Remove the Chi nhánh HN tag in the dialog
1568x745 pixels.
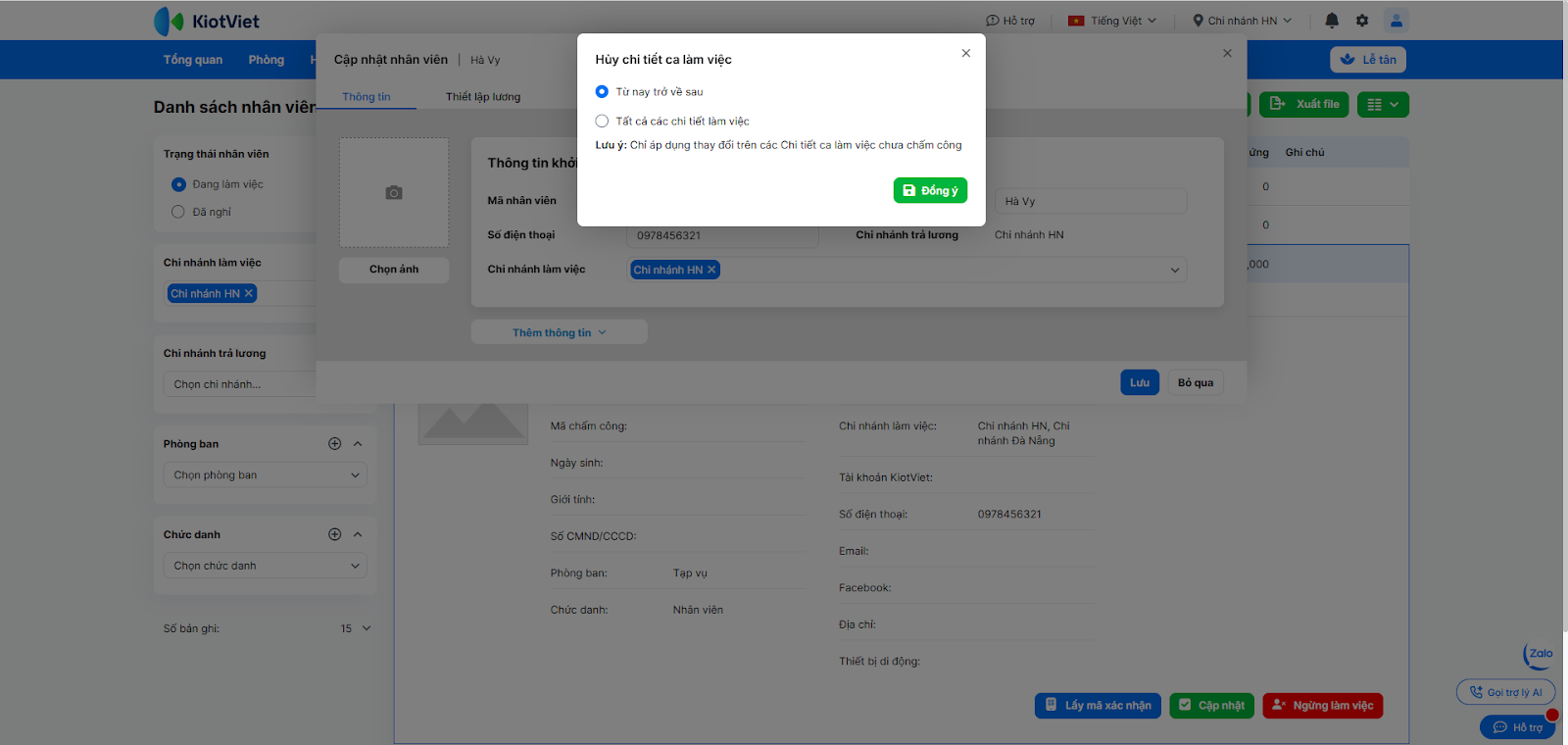tap(711, 270)
